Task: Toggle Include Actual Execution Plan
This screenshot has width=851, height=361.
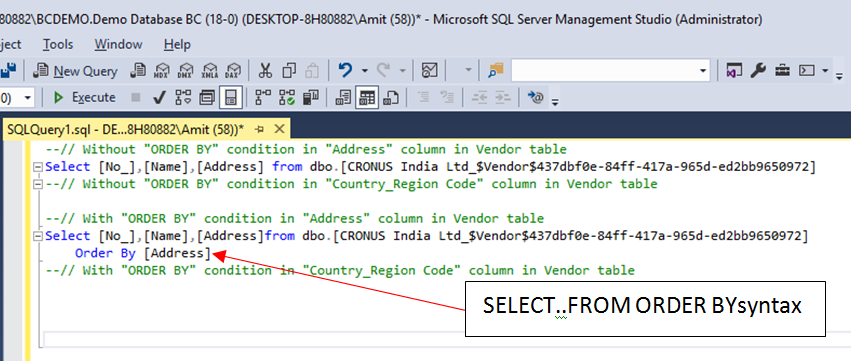Action: coord(263,98)
